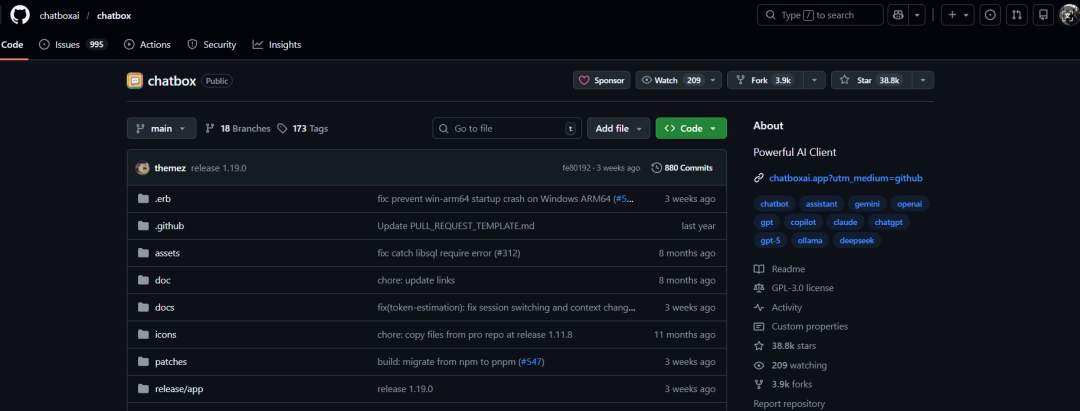Image resolution: width=1080 pixels, height=411 pixels.
Task: Open the GitHub Copilot chat icon
Action: (x=898, y=15)
